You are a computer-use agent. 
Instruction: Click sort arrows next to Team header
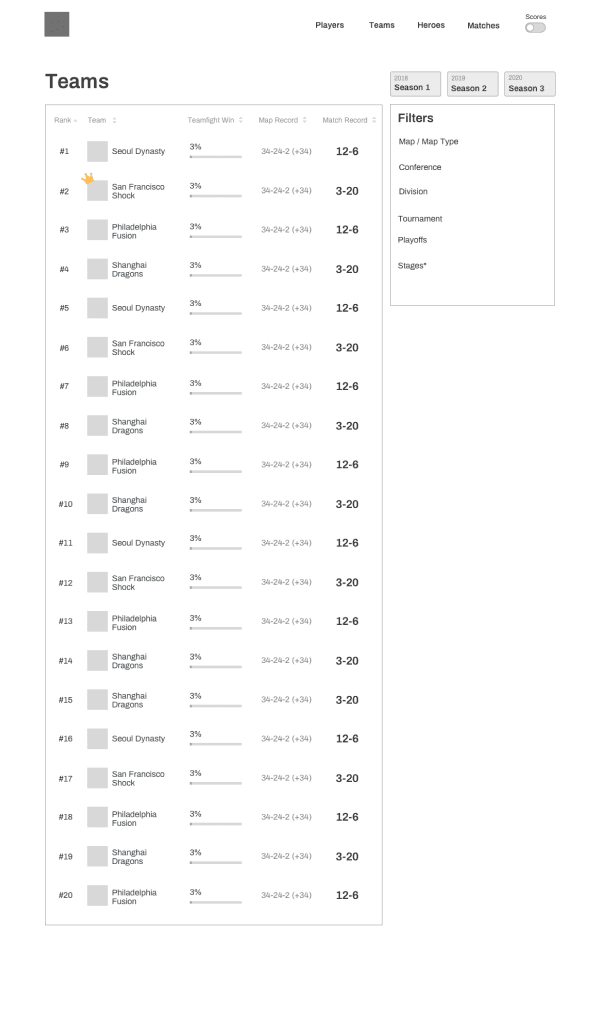pyautogui.click(x=114, y=120)
